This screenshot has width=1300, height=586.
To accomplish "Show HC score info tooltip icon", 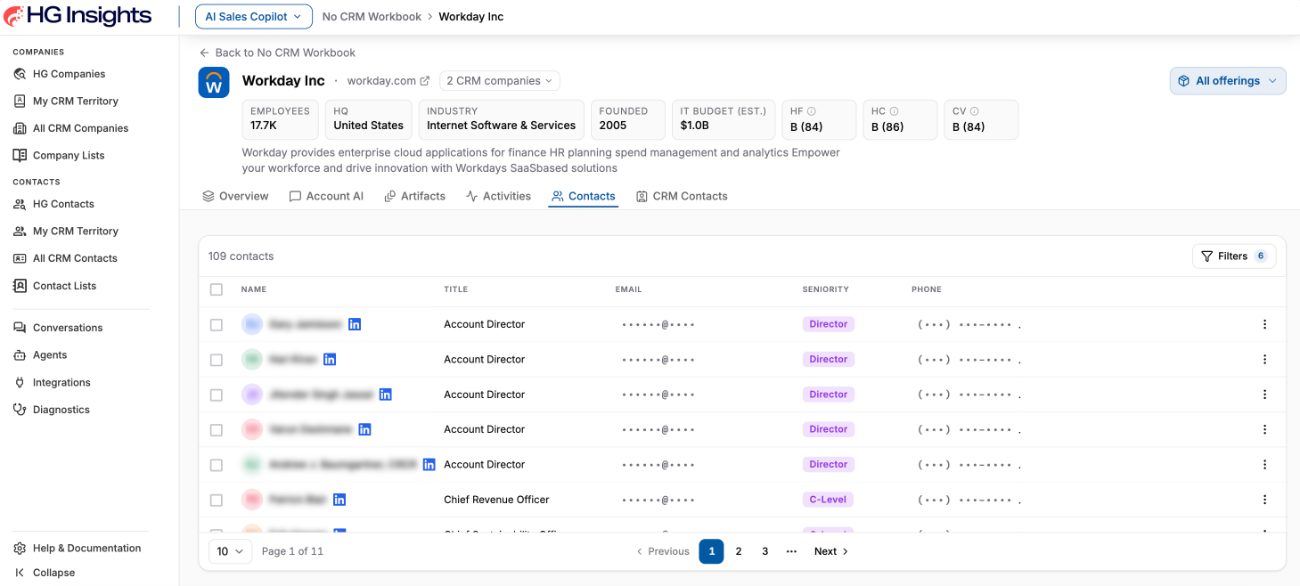I will 893,111.
